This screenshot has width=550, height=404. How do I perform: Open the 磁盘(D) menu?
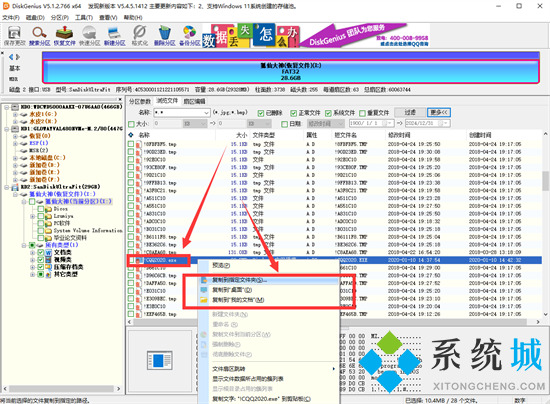point(35,18)
